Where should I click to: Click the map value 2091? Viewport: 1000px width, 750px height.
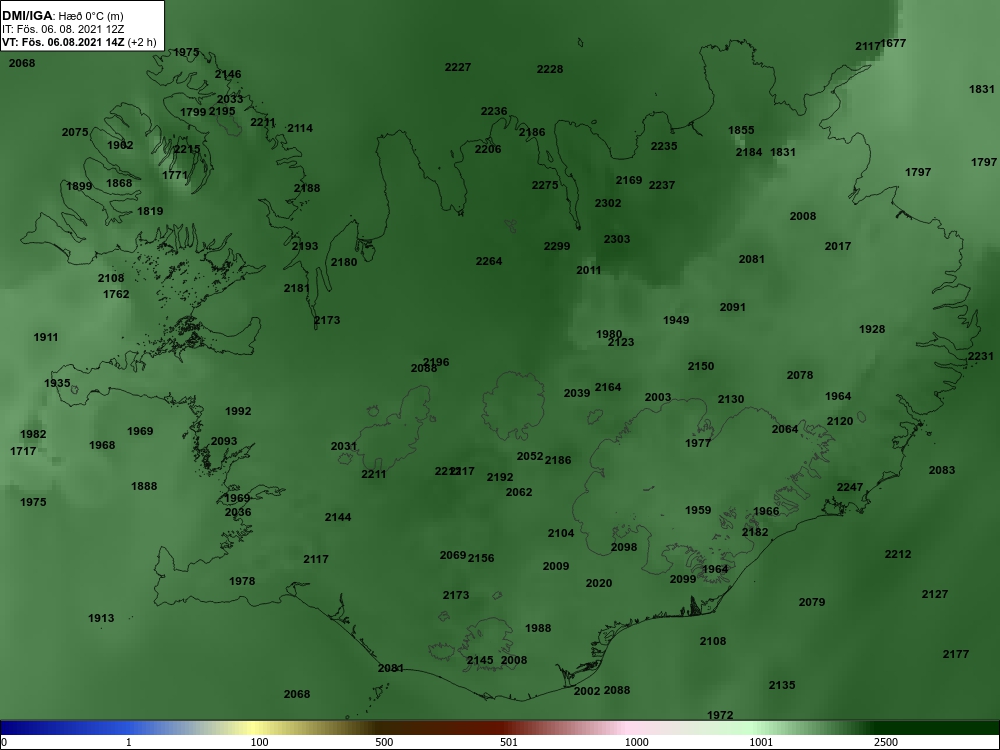(732, 307)
